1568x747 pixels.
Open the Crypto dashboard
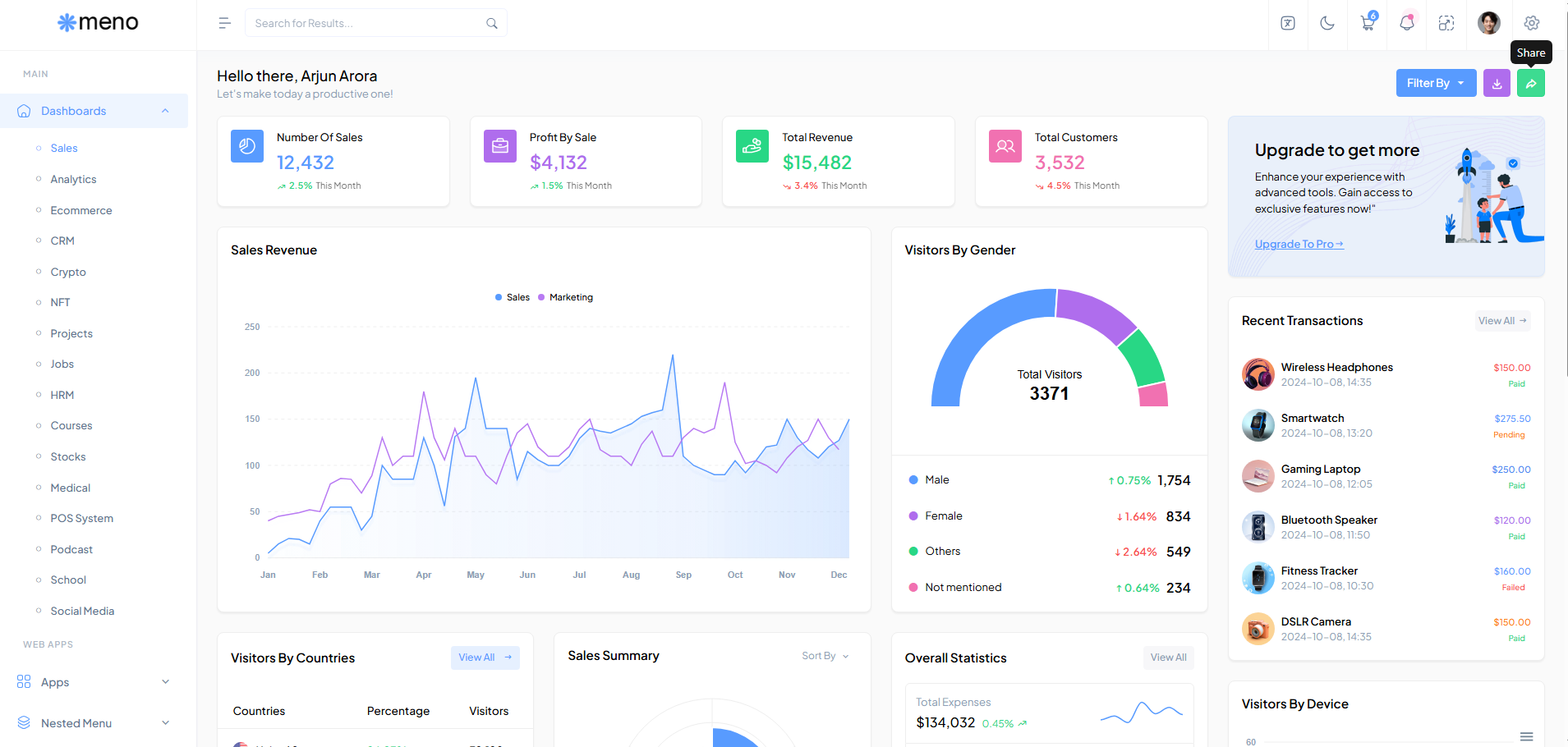(x=68, y=272)
